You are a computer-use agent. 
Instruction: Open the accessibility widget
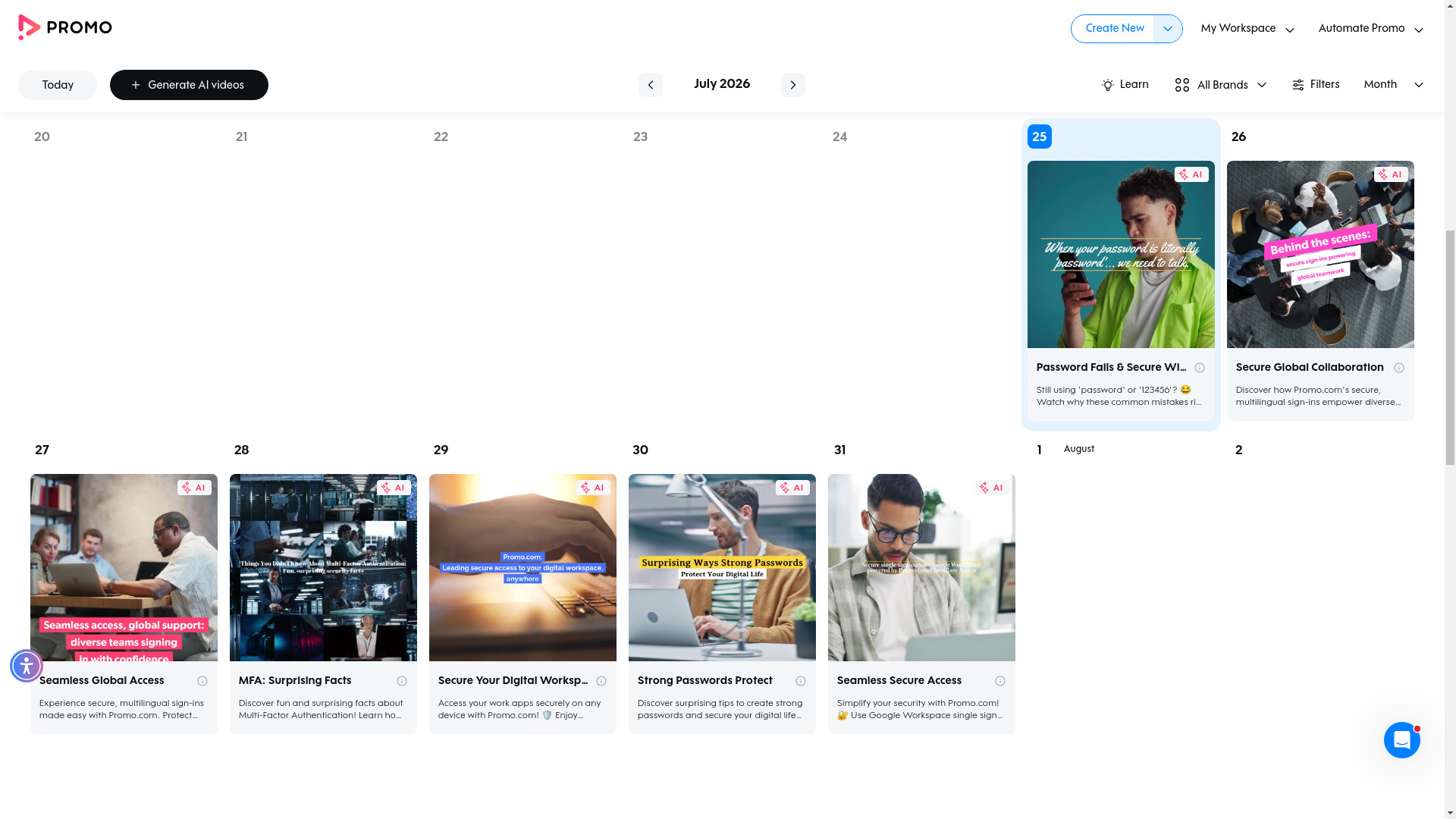27,666
